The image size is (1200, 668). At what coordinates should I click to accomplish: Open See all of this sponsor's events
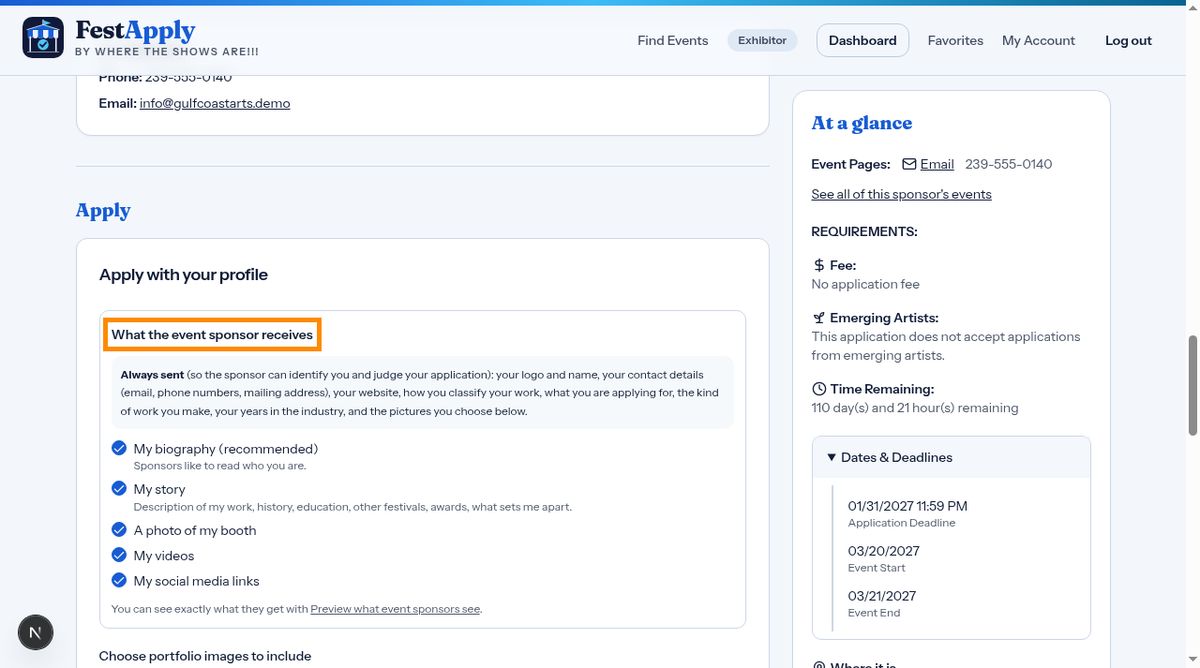[901, 194]
